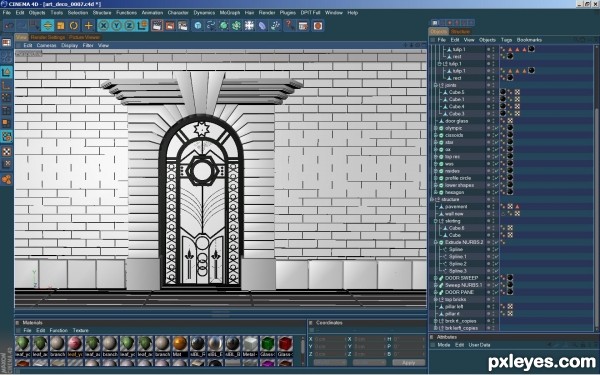600x375 pixels.
Task: Toggle the Z axis lock icon
Action: (129, 26)
